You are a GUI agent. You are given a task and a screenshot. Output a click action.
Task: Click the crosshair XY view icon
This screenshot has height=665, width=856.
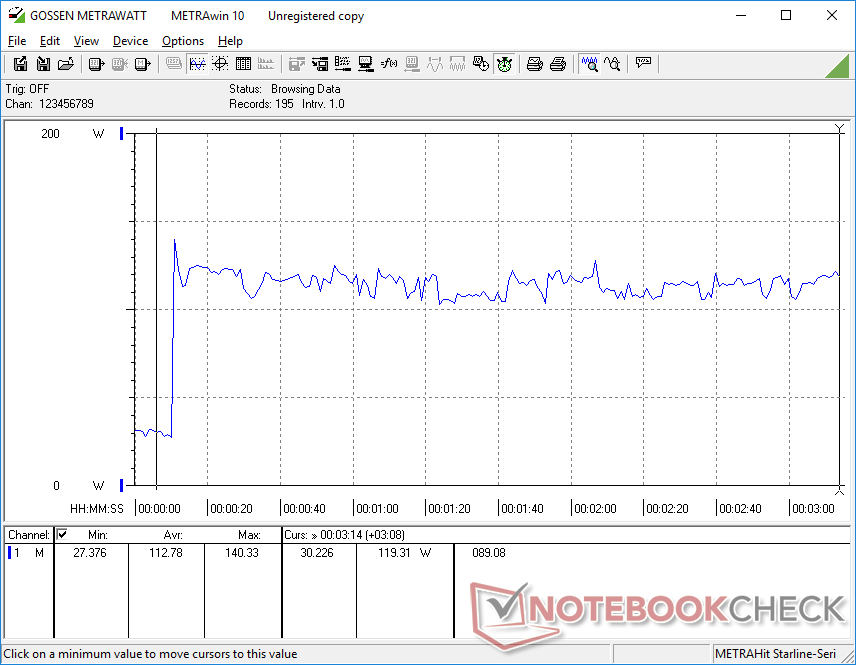tap(220, 64)
